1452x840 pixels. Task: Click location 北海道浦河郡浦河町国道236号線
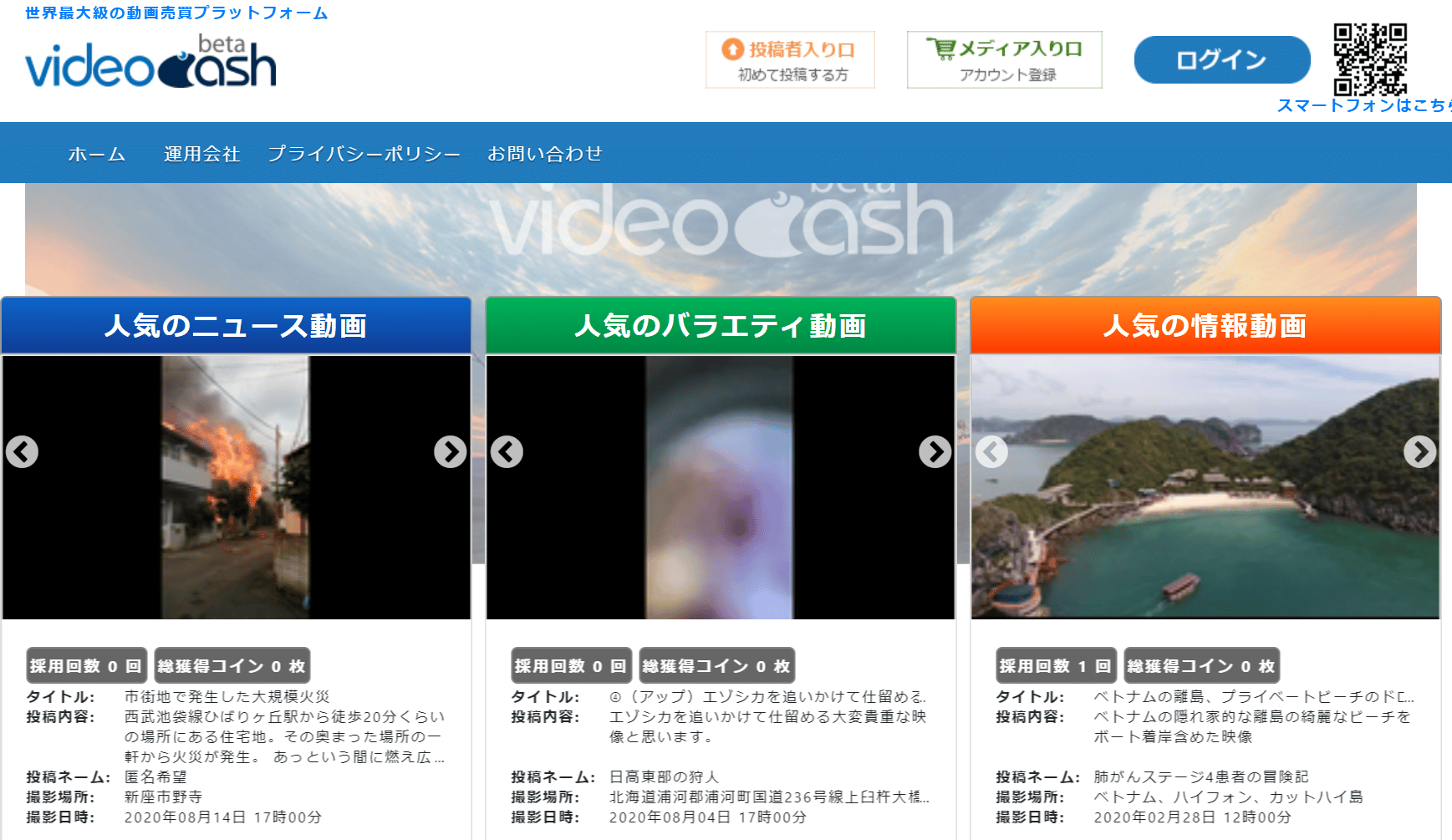(x=769, y=797)
